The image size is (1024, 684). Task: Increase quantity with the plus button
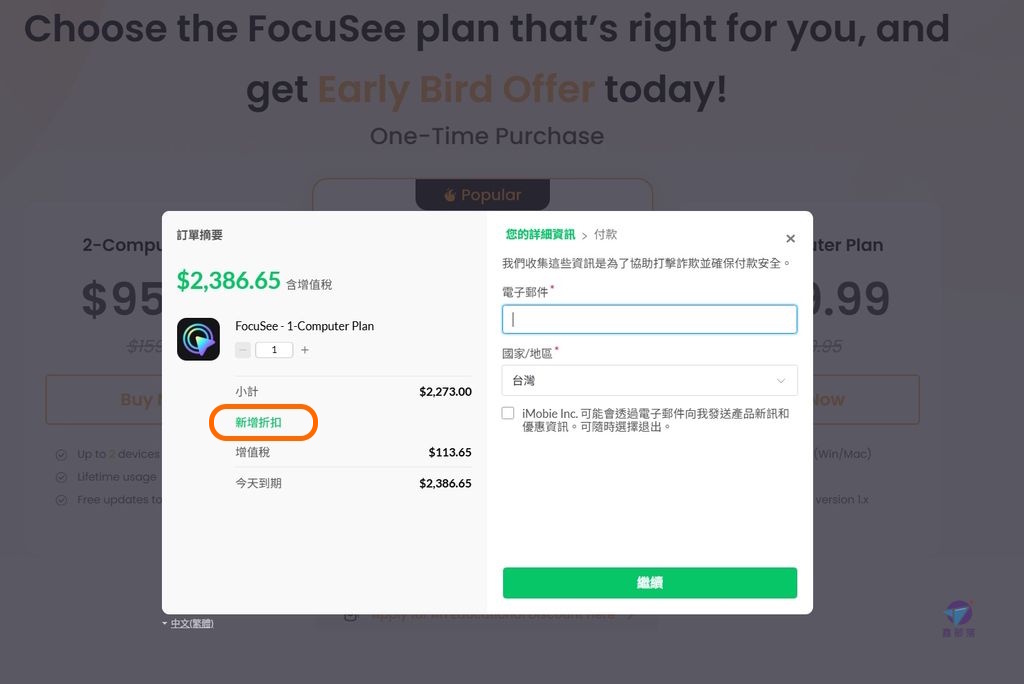pos(304,350)
